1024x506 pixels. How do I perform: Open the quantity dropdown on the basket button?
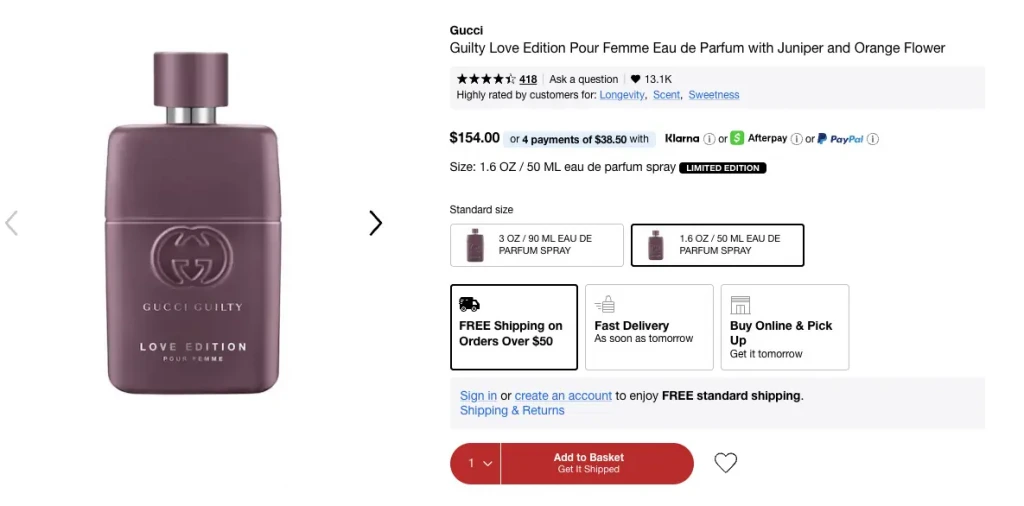[475, 464]
